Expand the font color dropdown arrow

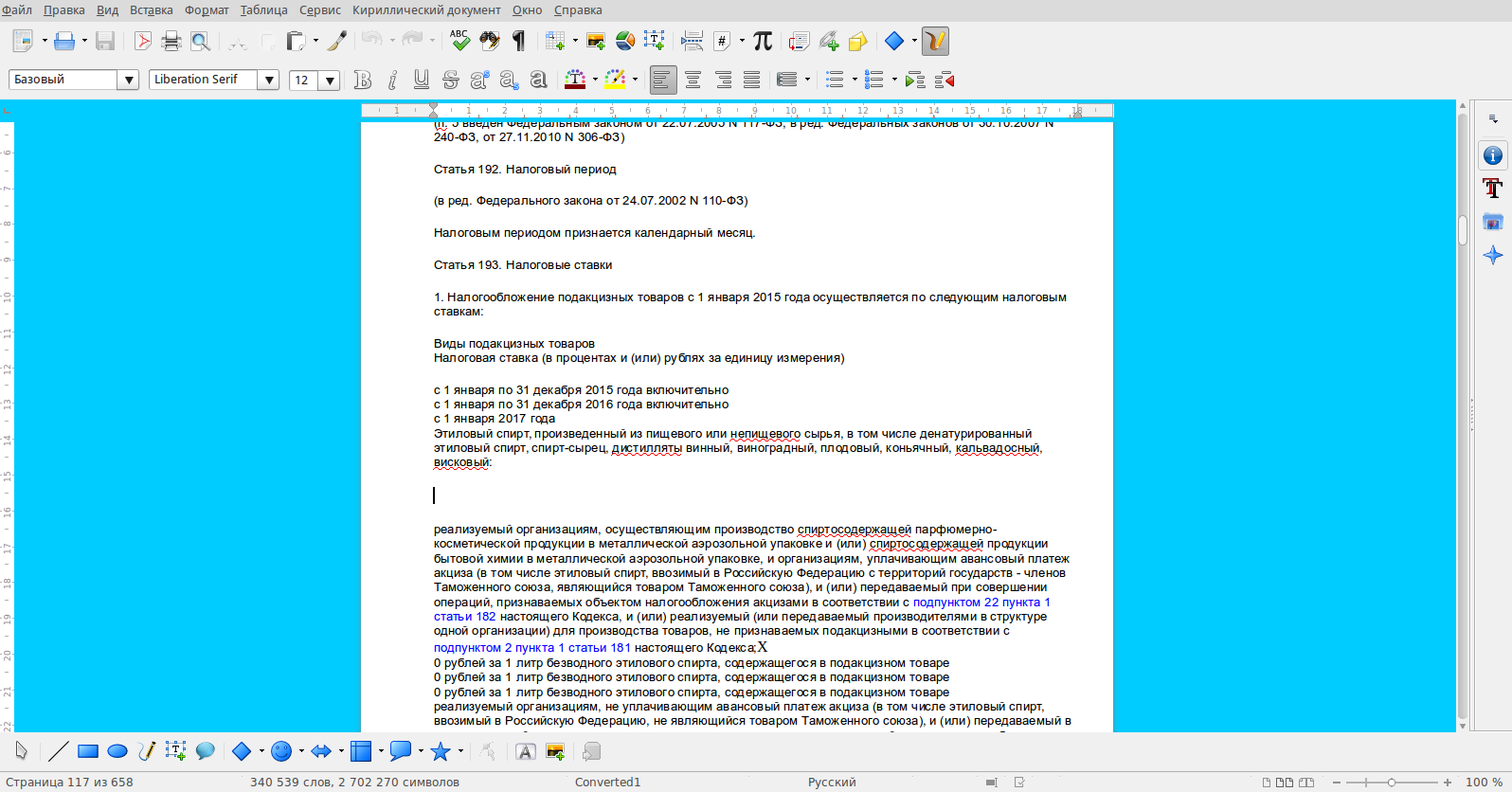pyautogui.click(x=595, y=80)
